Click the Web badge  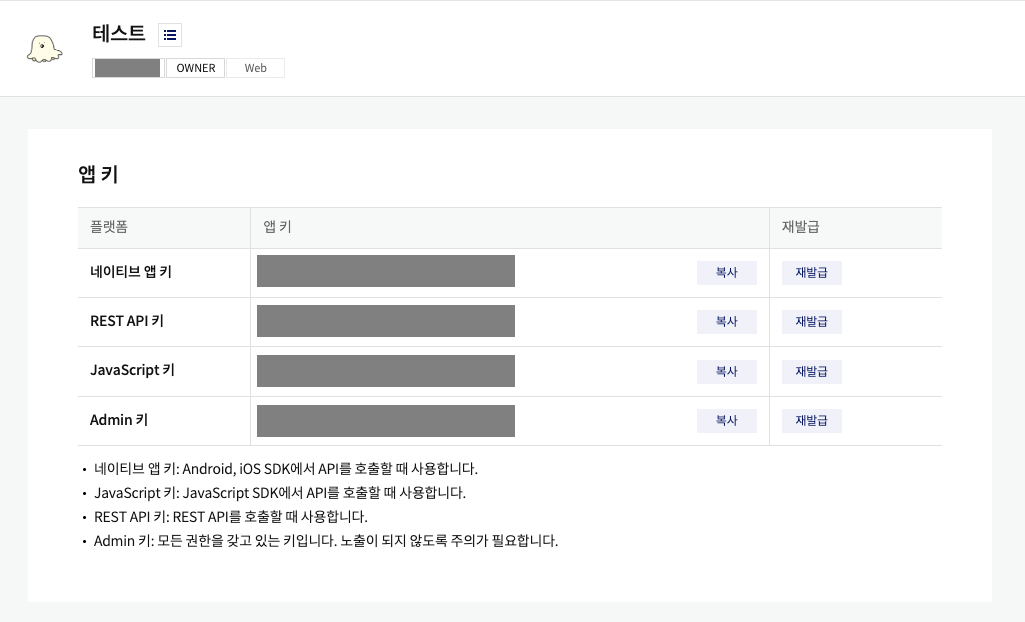[256, 68]
